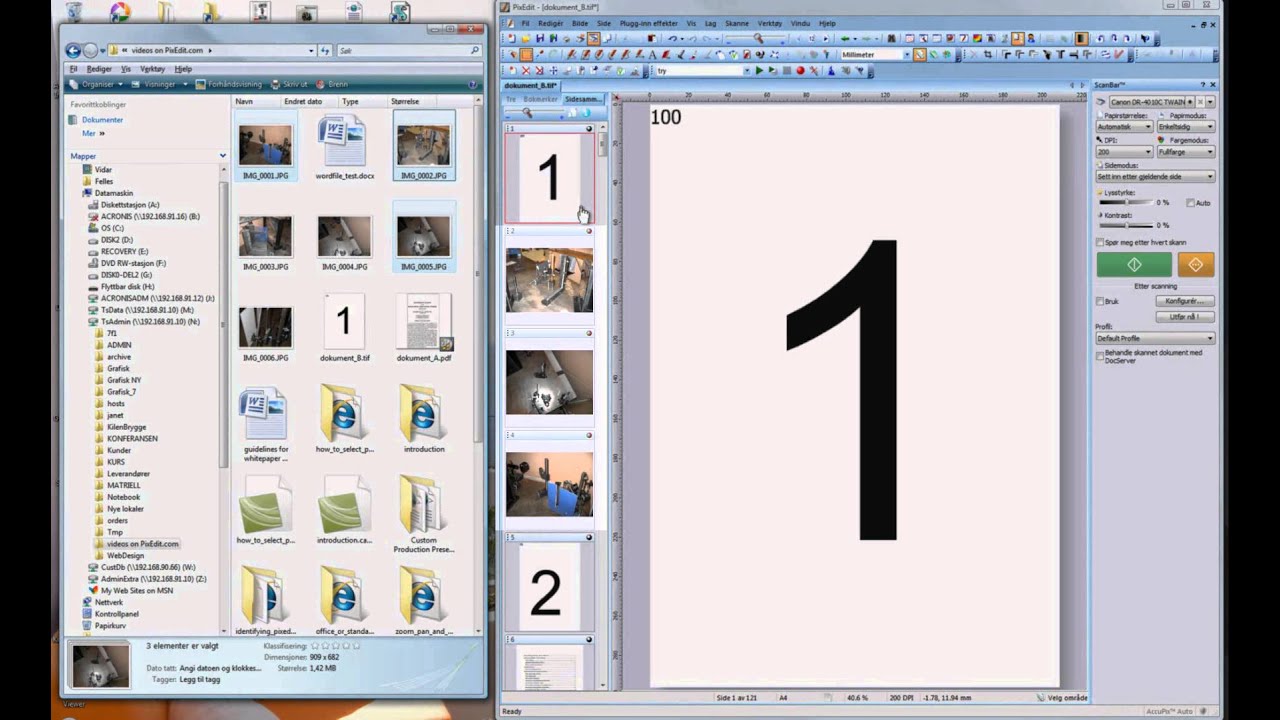This screenshot has width=1280, height=720.
Task: Click the binoculars search icon in PixEdit
Action: pos(891,38)
